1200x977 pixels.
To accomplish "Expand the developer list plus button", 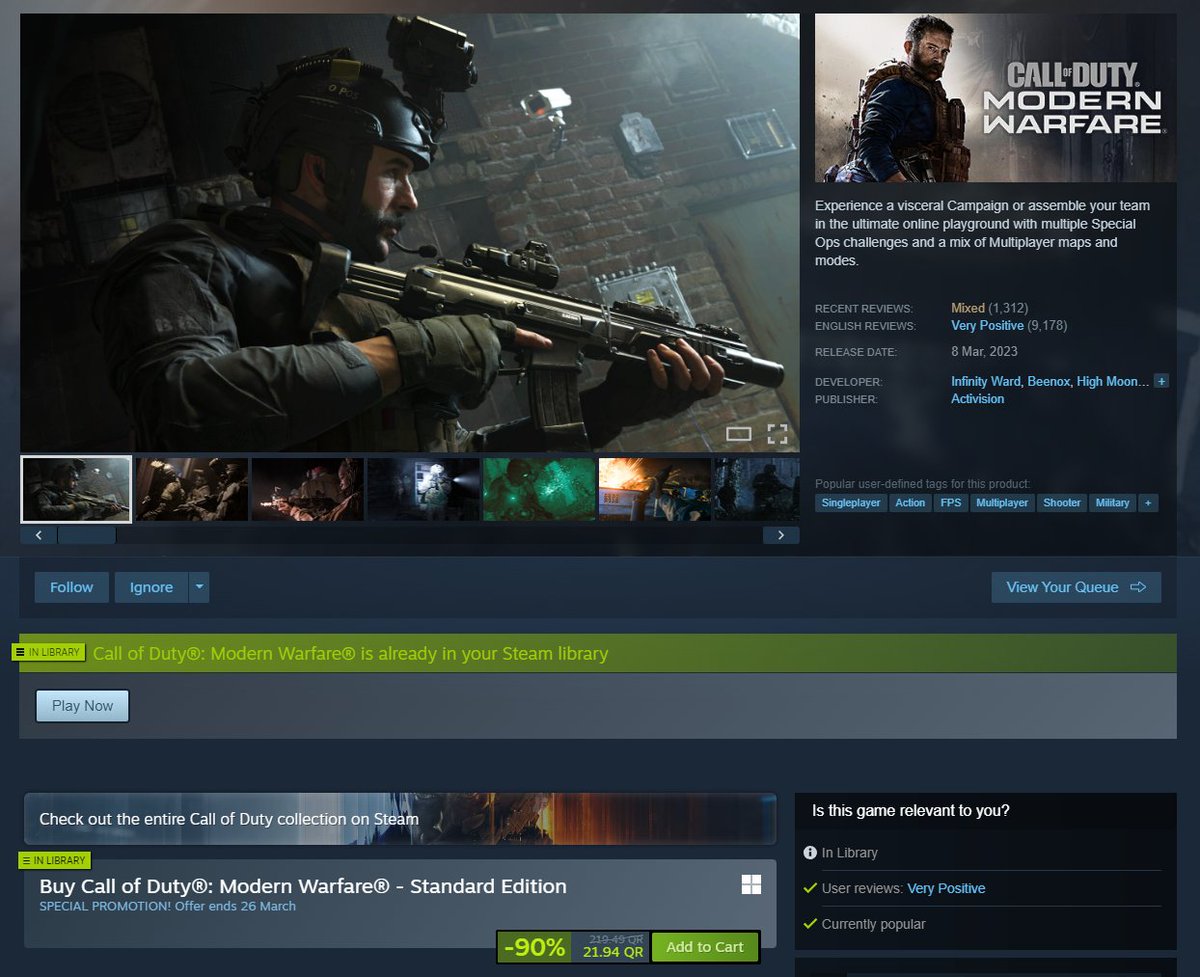I will click(x=1161, y=381).
